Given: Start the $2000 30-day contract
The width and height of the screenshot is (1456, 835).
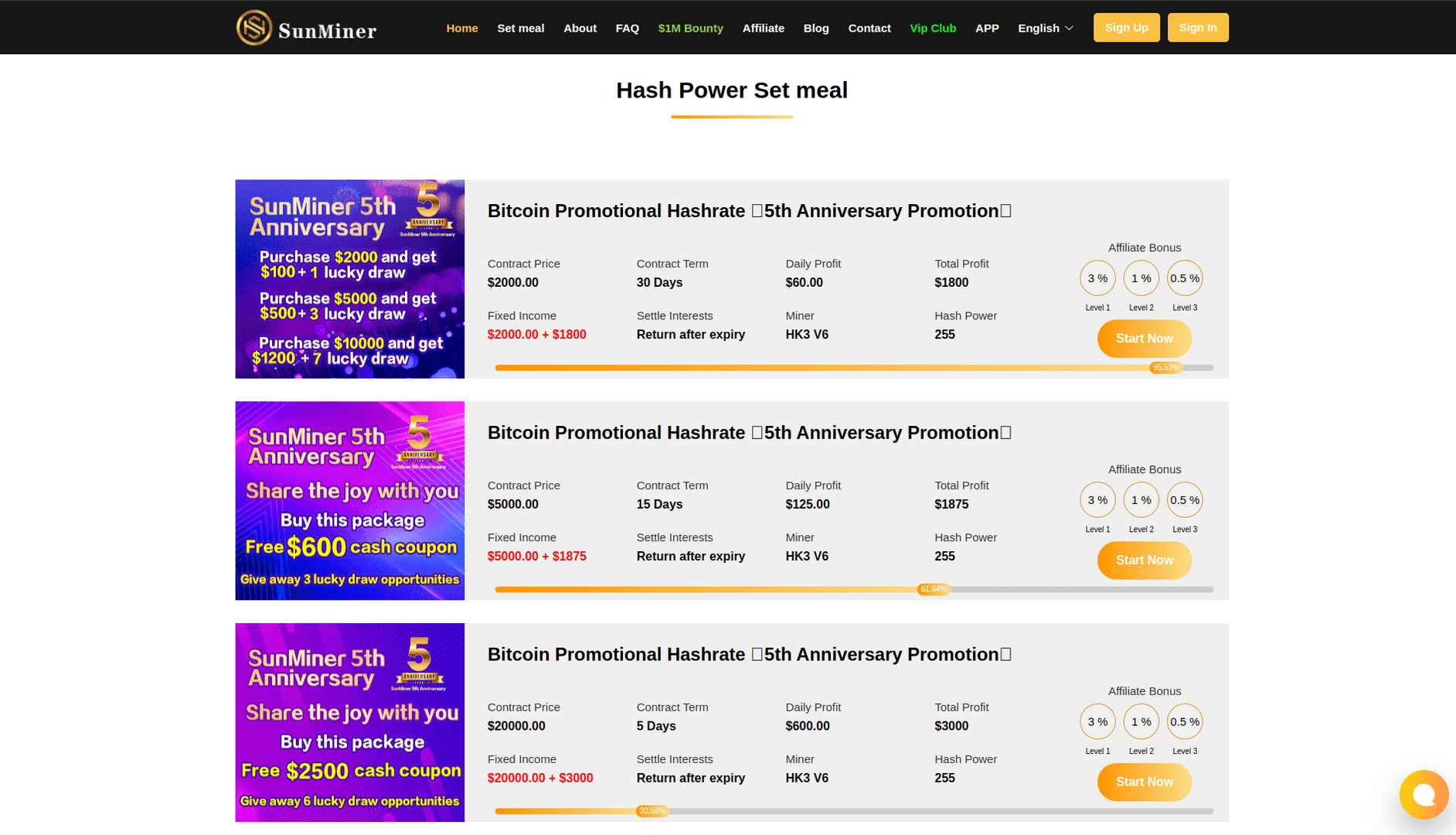Looking at the screenshot, I should click(x=1144, y=339).
